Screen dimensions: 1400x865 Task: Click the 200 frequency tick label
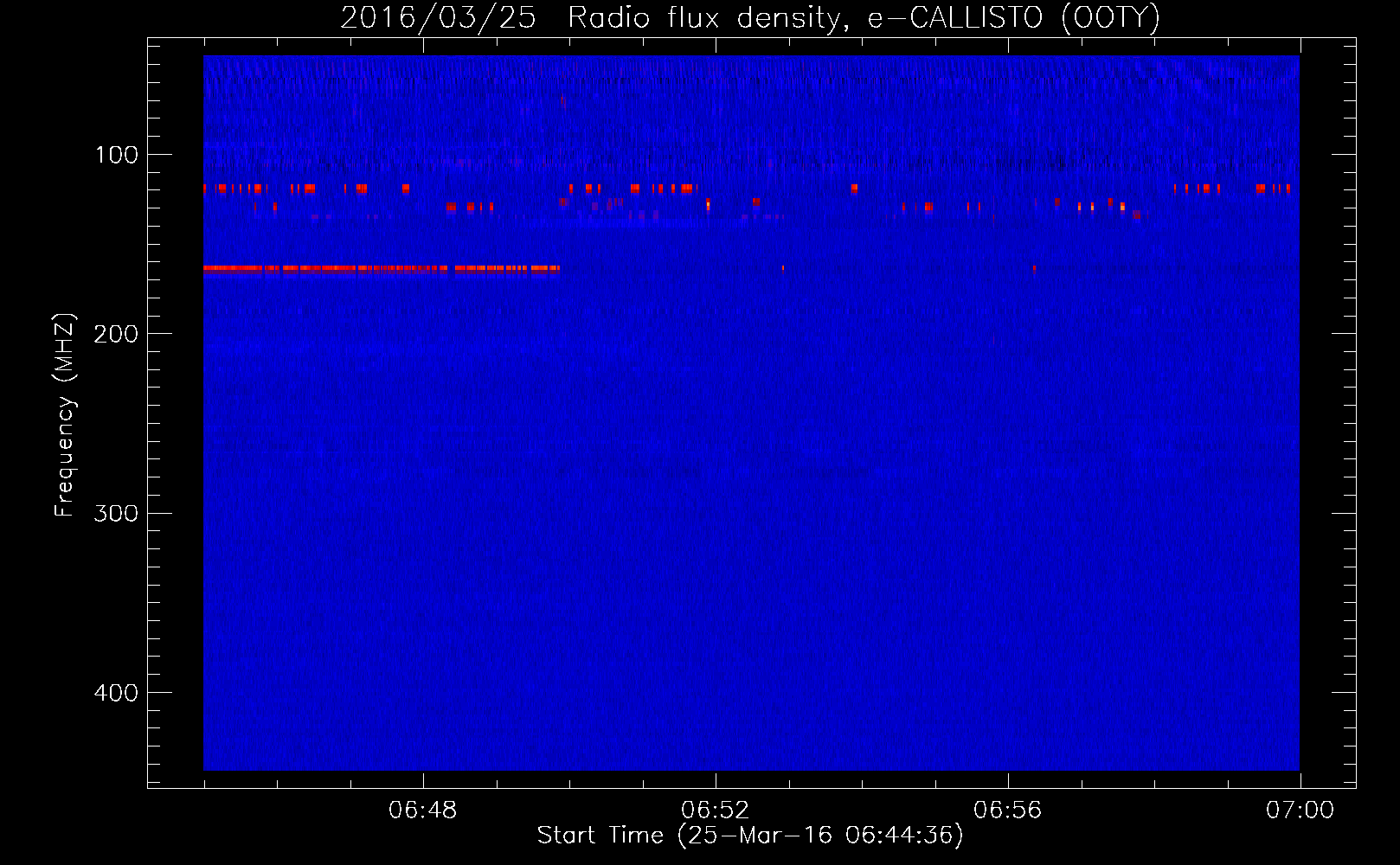(116, 334)
